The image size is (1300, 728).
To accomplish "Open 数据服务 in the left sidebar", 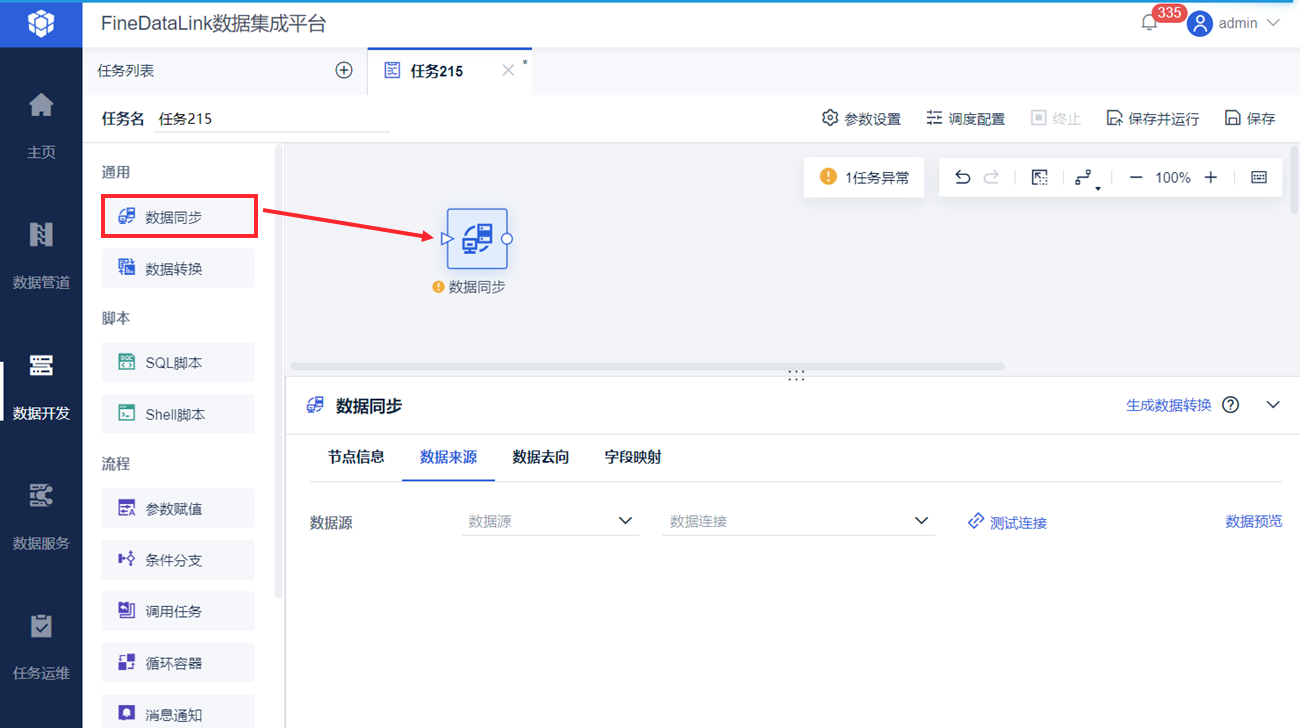I will pyautogui.click(x=41, y=516).
